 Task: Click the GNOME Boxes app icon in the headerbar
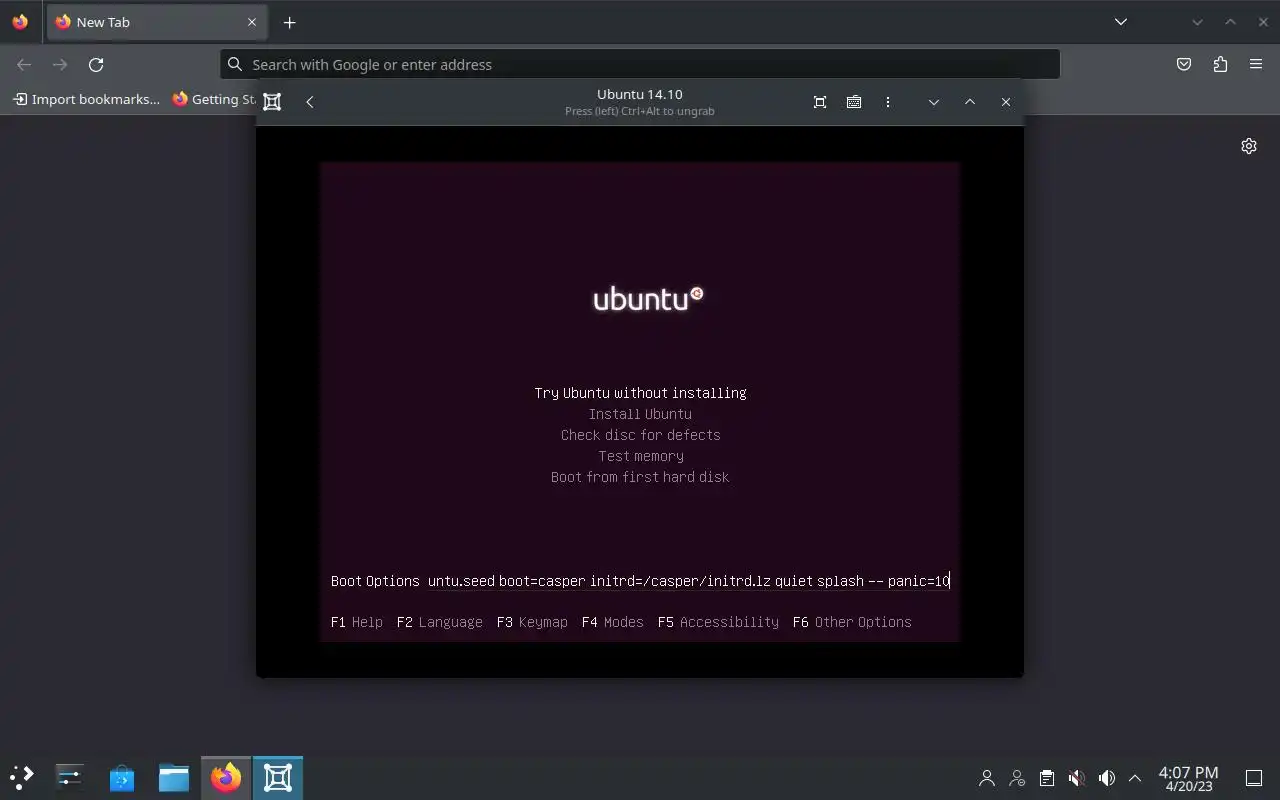[x=272, y=101]
